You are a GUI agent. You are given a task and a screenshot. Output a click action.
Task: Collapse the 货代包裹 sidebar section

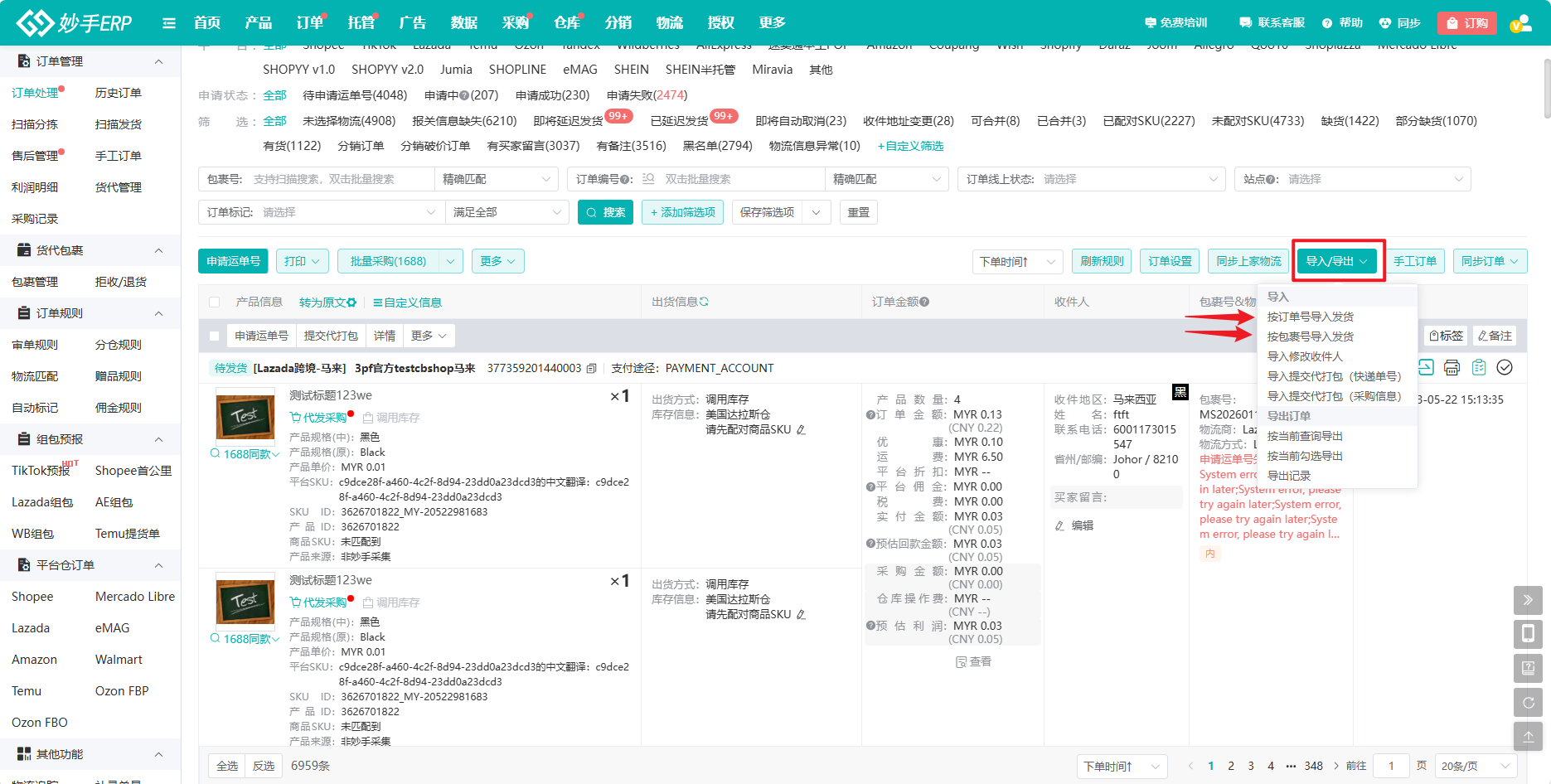point(158,250)
